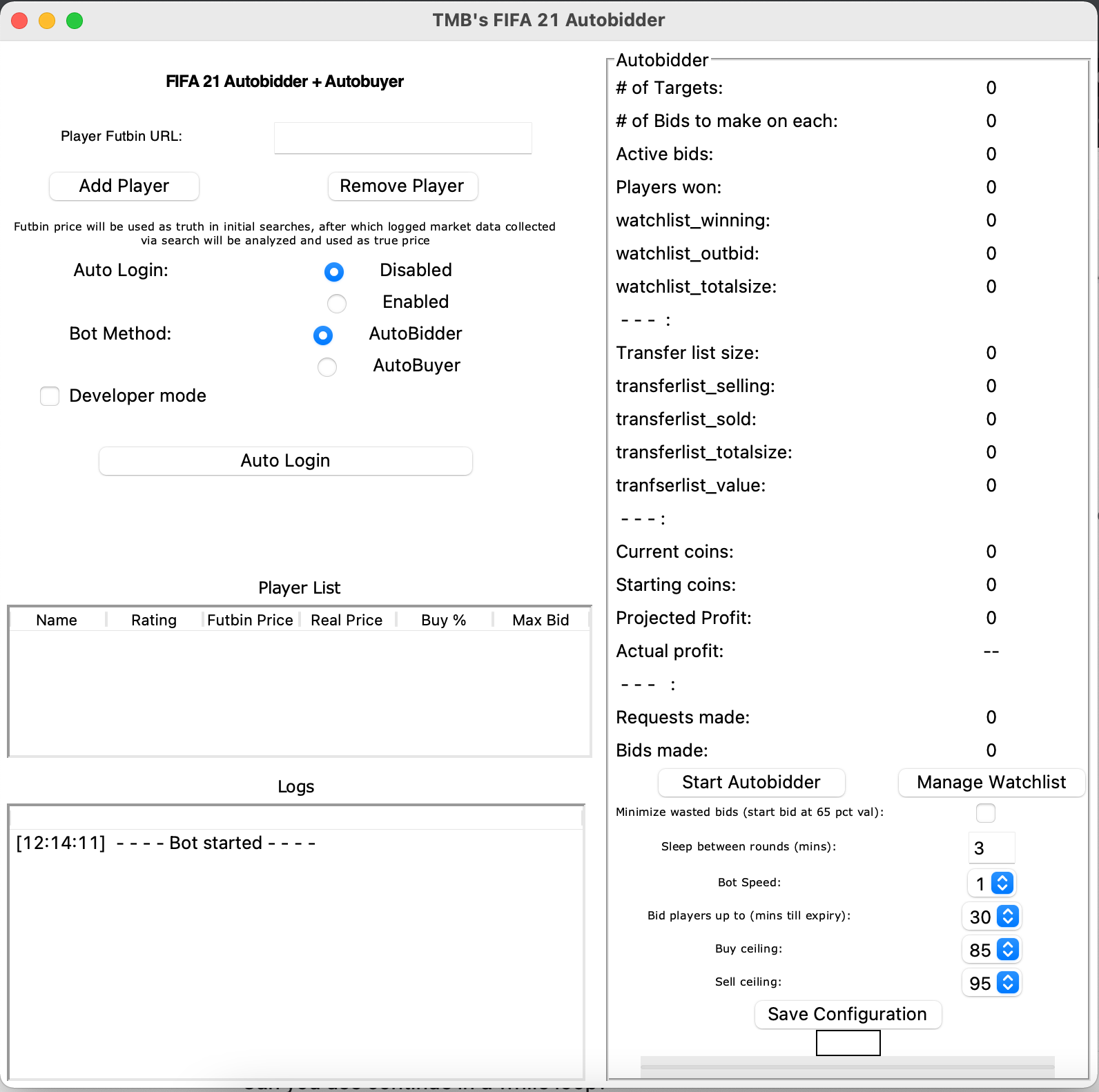Select the Disabled Auto Login radio button
The image size is (1099, 1092).
point(334,272)
